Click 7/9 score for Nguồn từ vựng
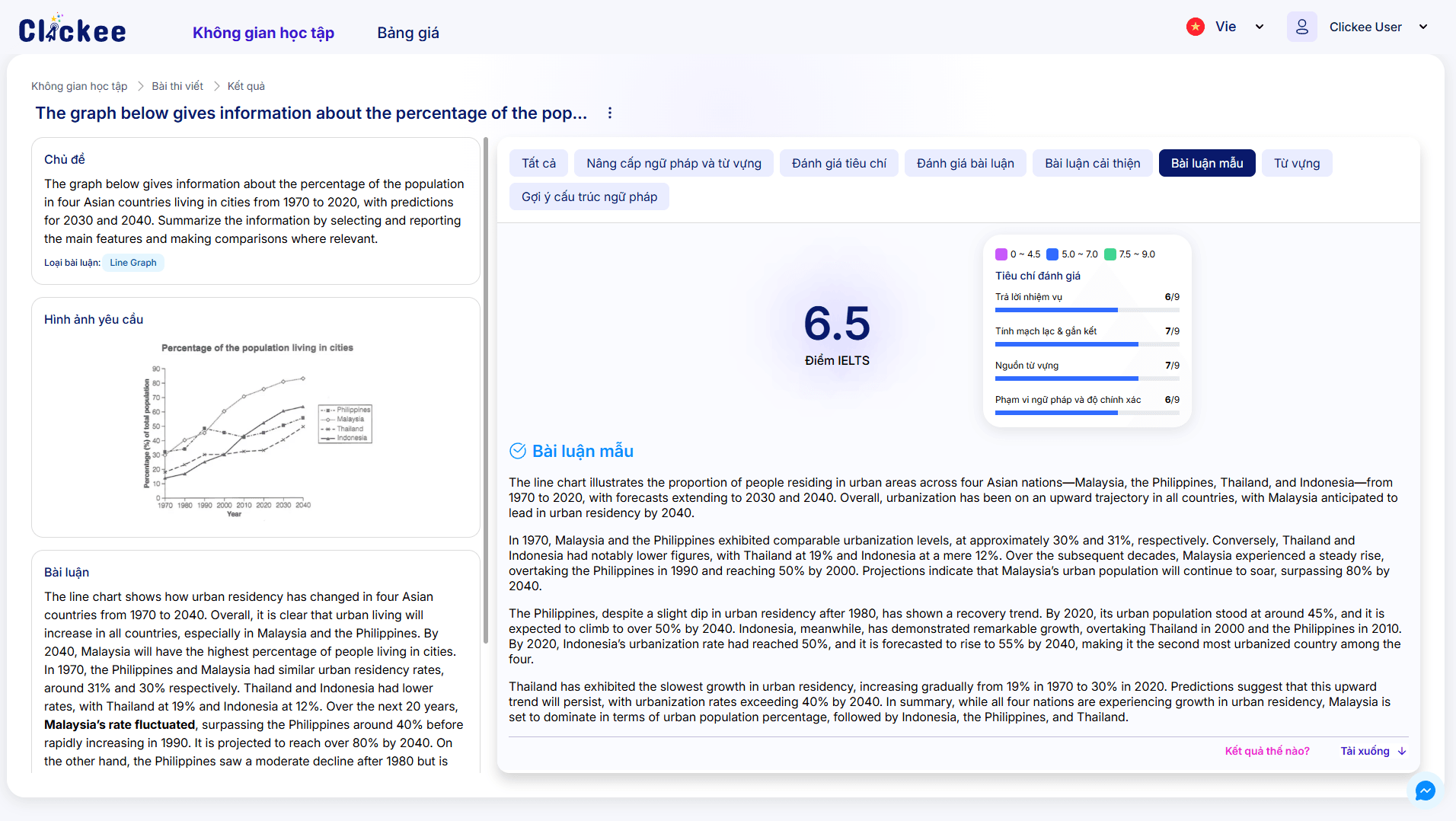This screenshot has height=821, width=1456. [1172, 366]
